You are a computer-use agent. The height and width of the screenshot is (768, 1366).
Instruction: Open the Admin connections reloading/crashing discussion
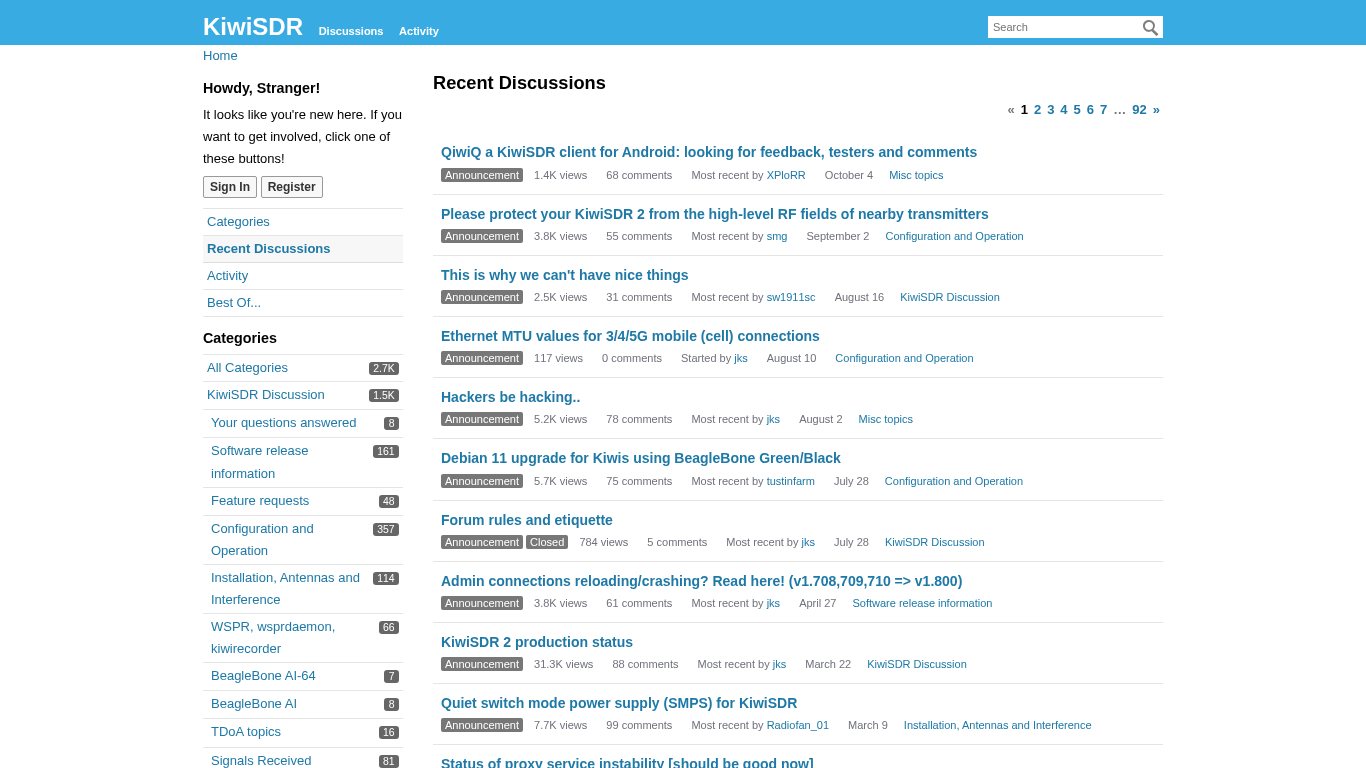point(702,581)
